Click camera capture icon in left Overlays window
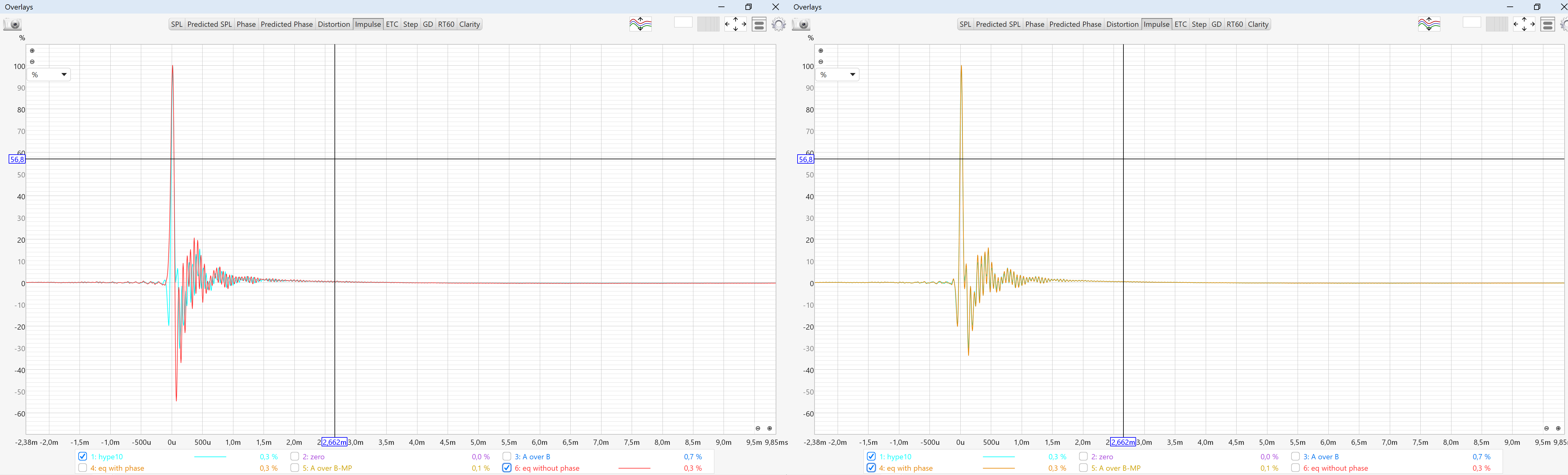 (x=13, y=24)
